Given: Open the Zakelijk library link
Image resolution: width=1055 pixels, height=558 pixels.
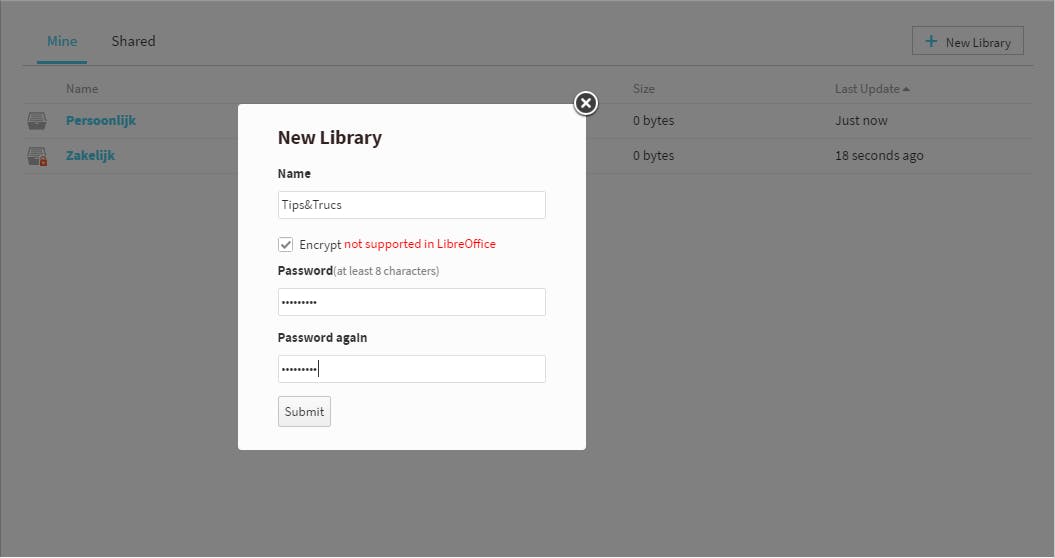Looking at the screenshot, I should click(x=90, y=155).
